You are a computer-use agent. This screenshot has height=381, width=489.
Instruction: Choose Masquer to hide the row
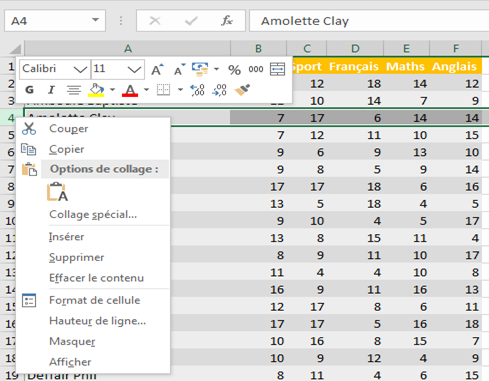pyautogui.click(x=93, y=341)
